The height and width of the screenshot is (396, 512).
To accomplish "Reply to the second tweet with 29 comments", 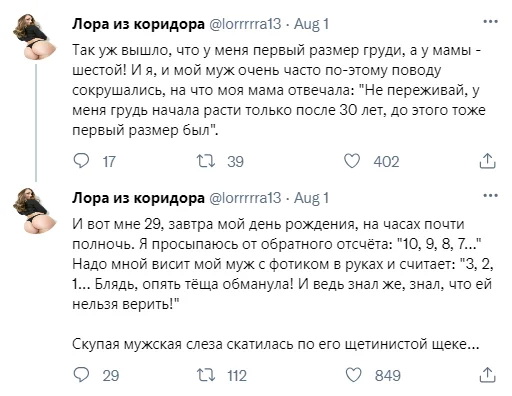I will 81,375.
